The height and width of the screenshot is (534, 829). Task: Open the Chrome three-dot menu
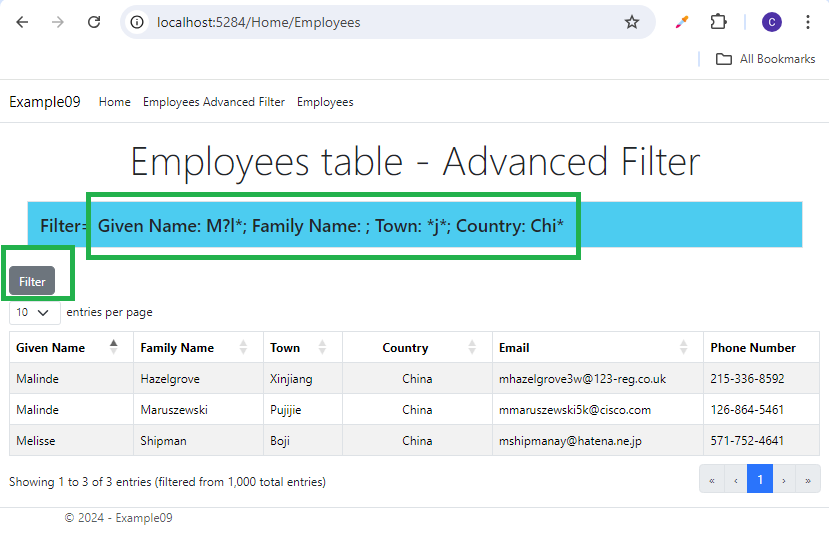807,22
